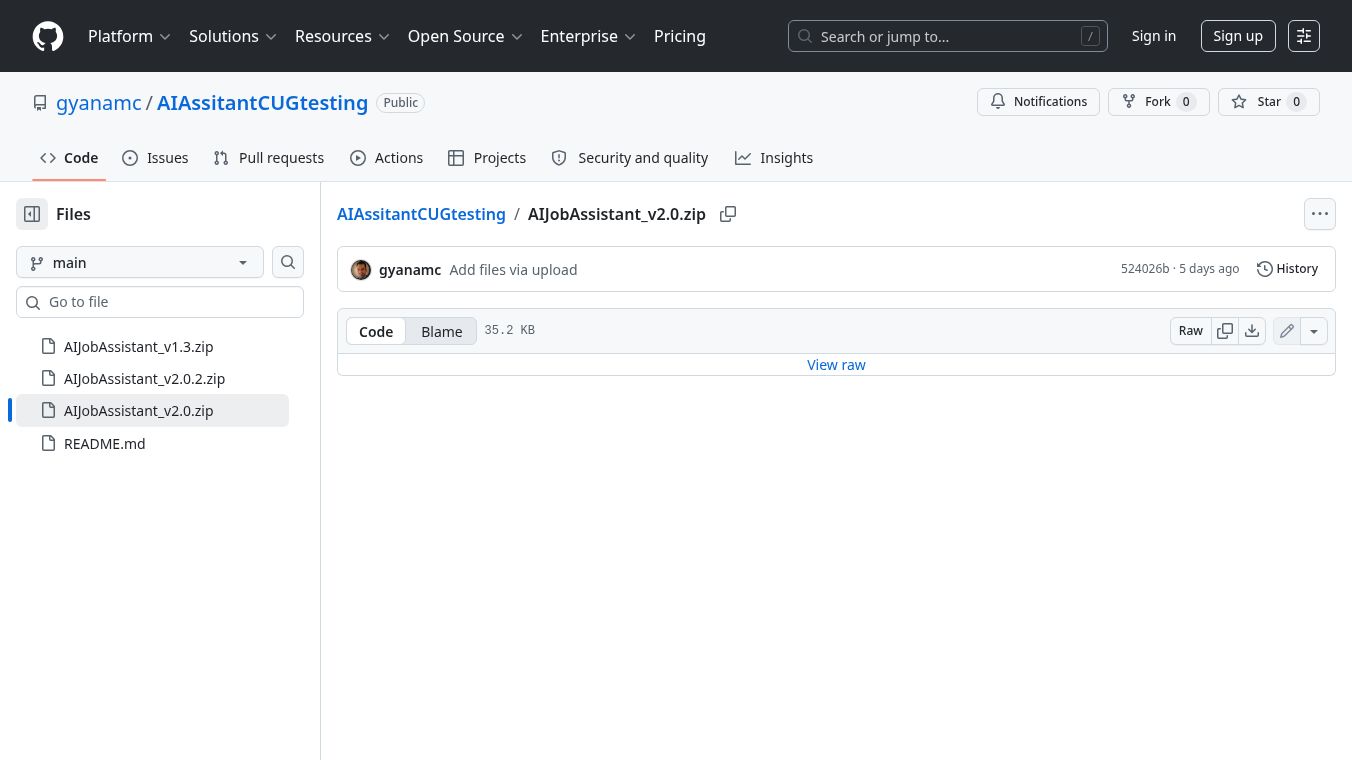
Task: Click the file search magnifier button
Action: [x=288, y=262]
